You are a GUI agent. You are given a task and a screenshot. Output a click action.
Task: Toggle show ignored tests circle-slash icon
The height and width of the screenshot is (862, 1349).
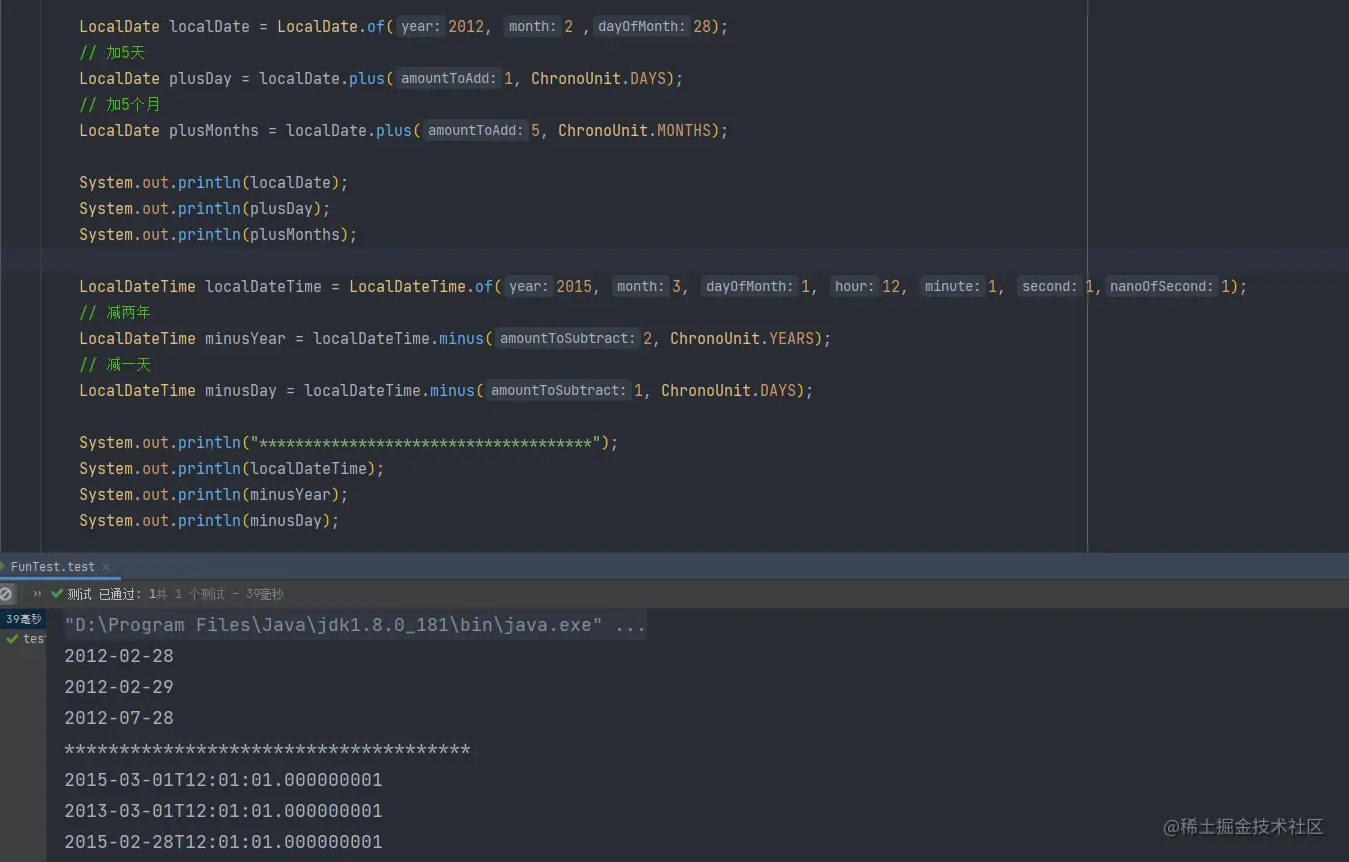6,594
